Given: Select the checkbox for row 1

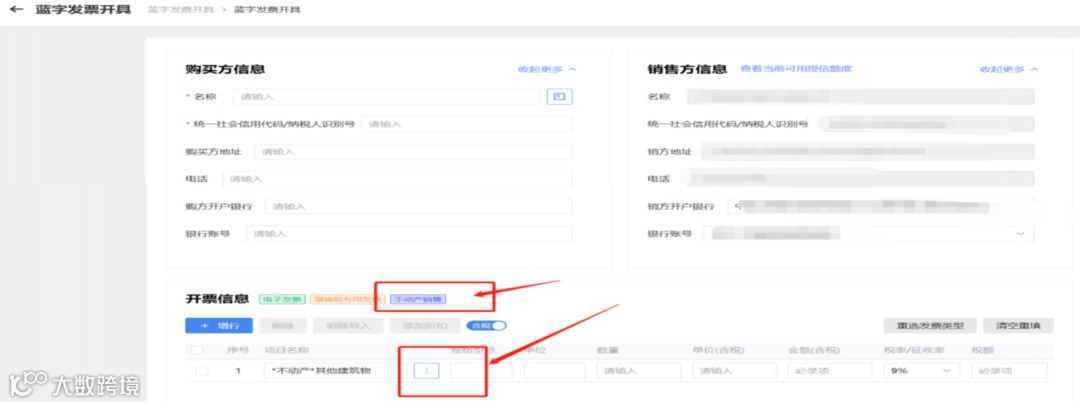Looking at the screenshot, I should [201, 371].
